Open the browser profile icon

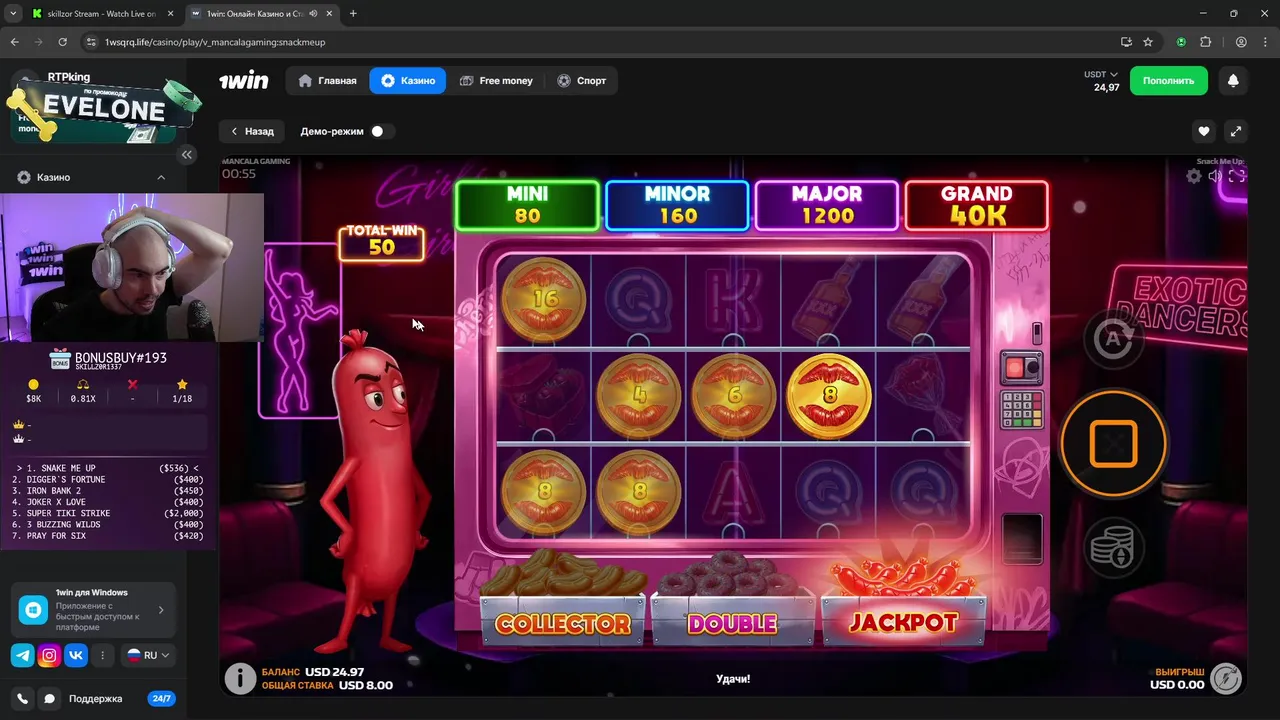click(1241, 42)
